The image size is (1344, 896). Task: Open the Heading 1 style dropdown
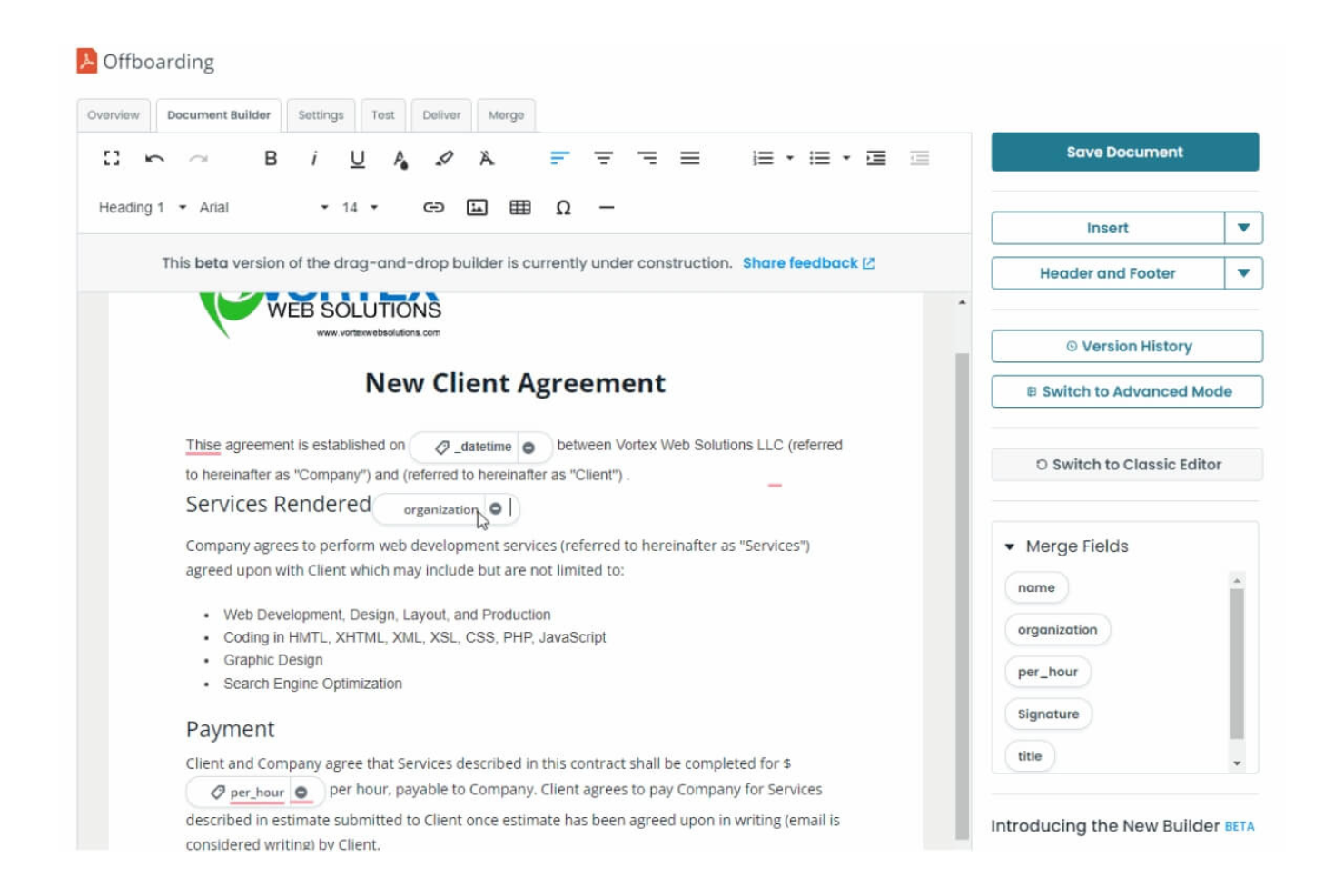(x=136, y=207)
